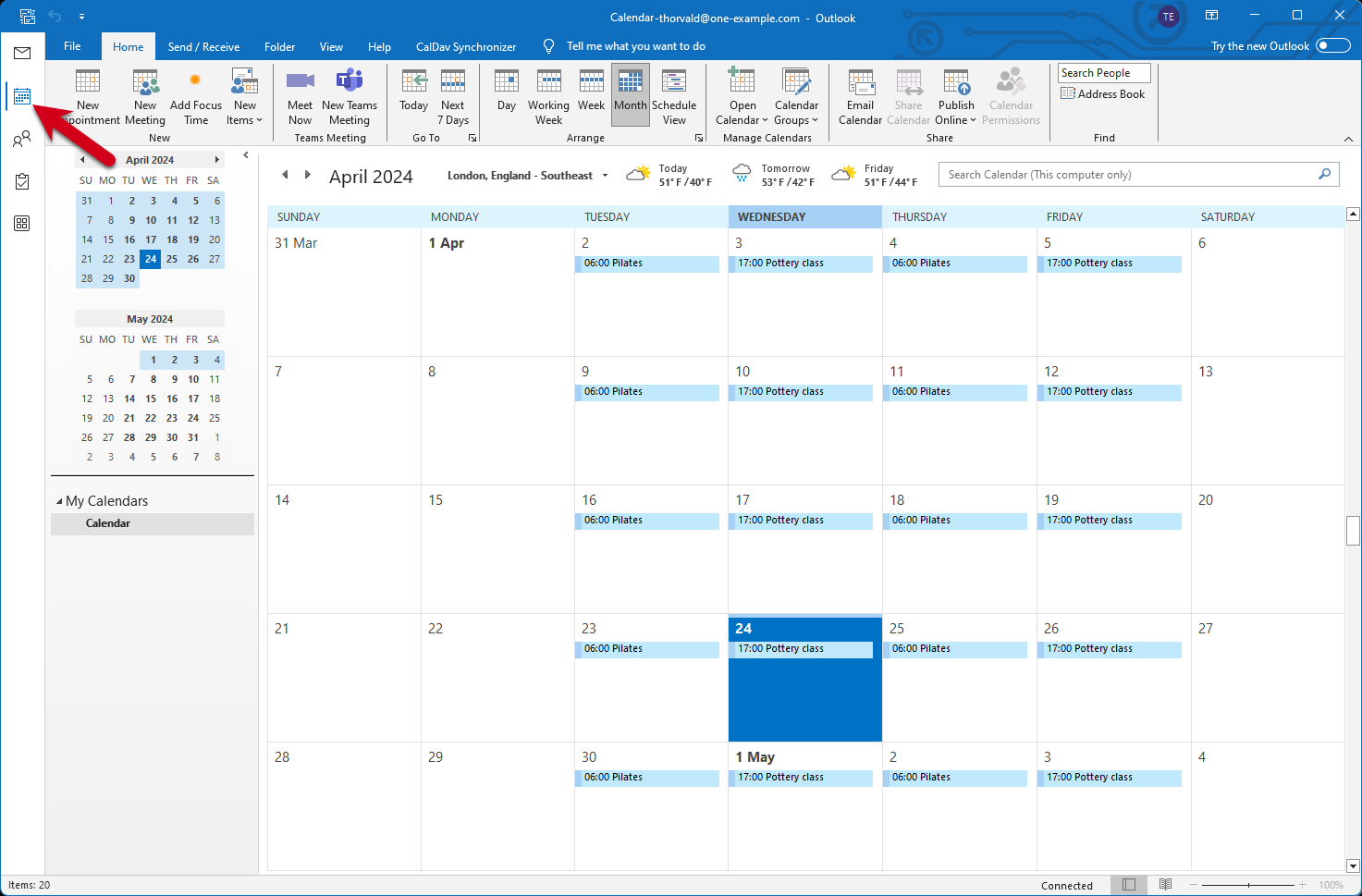
Task: Switch to Normal view in status bar
Action: pyautogui.click(x=1129, y=885)
